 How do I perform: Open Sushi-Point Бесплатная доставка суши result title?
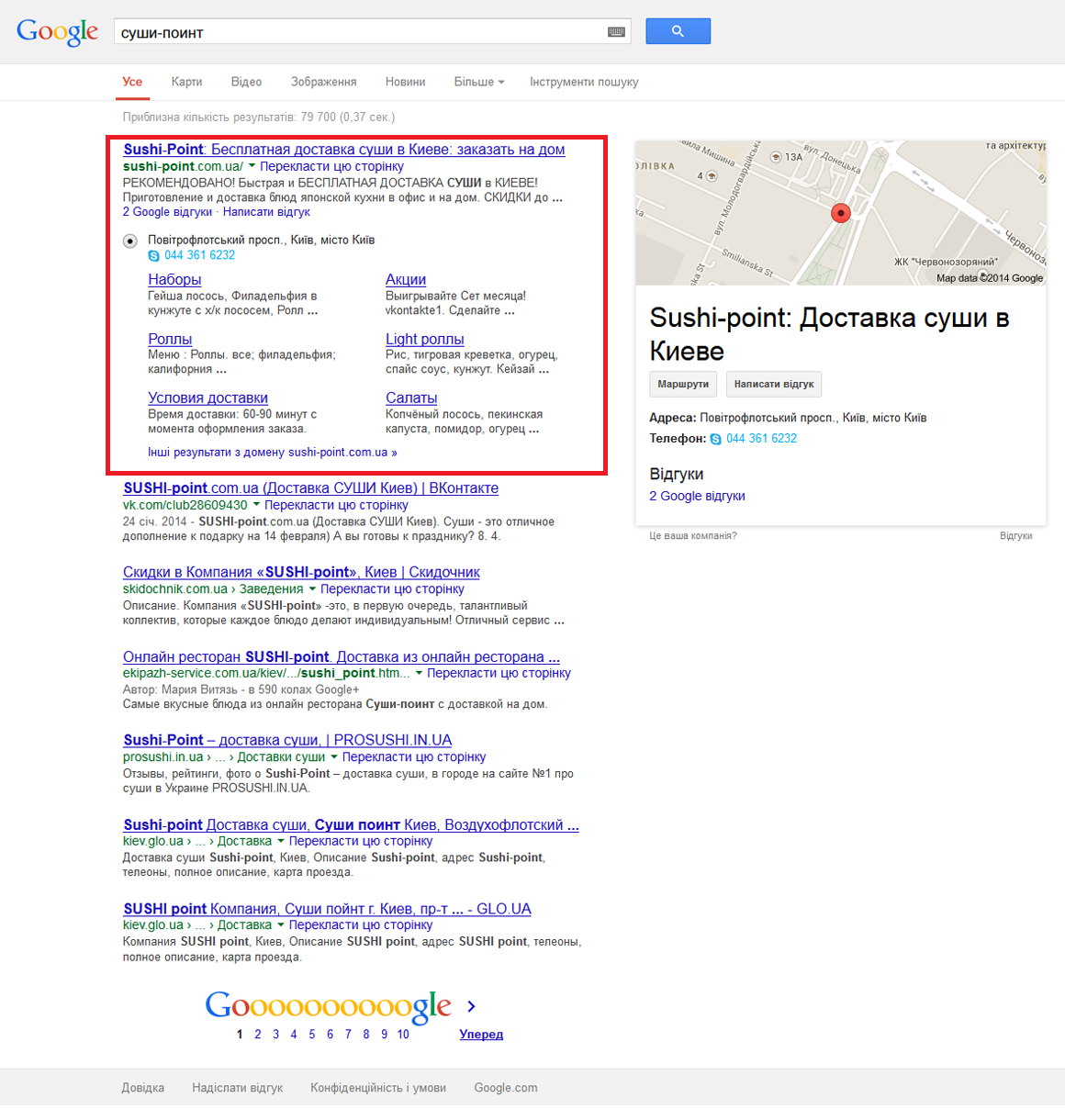(343, 150)
